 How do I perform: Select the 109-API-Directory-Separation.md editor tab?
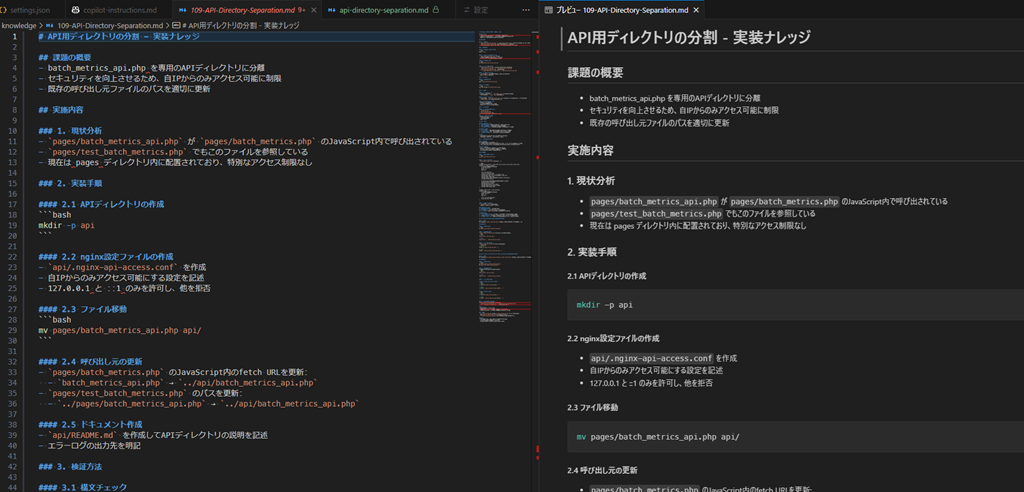coord(248,10)
